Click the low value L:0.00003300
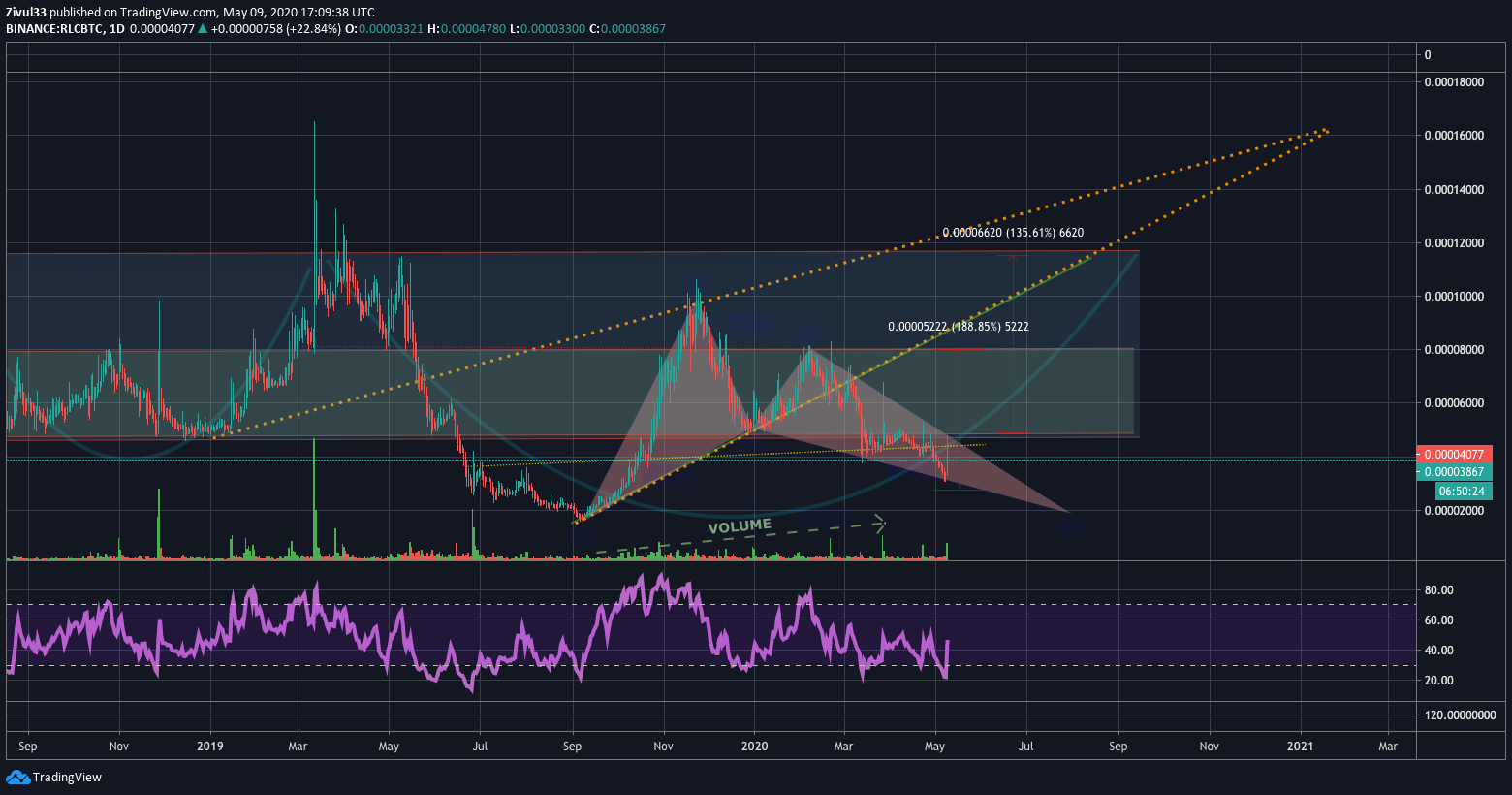 (548, 29)
